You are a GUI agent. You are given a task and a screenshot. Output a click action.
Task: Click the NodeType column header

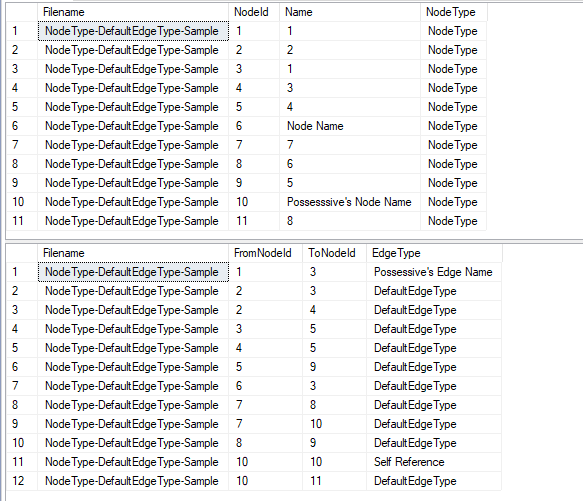(454, 12)
